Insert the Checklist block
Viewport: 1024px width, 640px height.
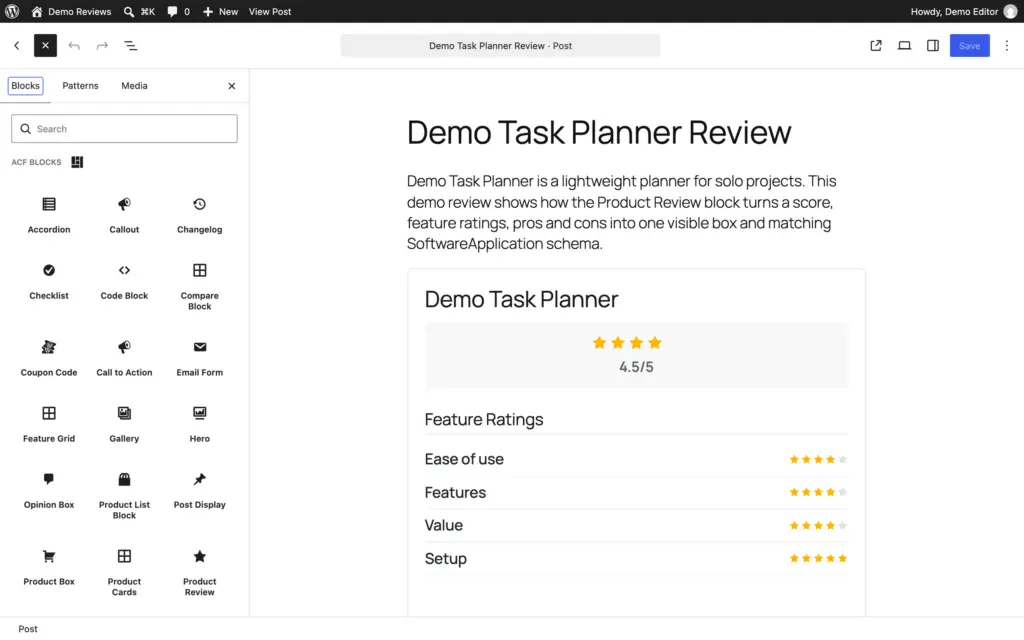[49, 281]
